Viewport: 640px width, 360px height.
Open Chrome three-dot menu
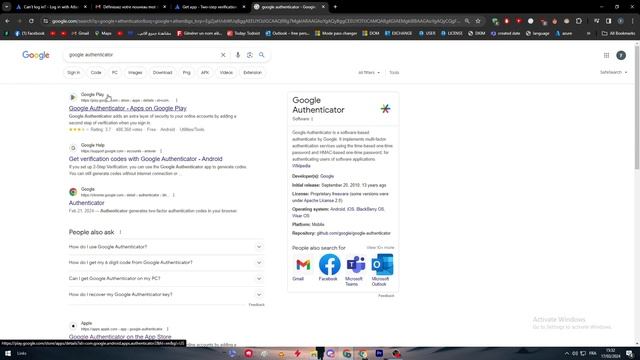click(x=632, y=21)
